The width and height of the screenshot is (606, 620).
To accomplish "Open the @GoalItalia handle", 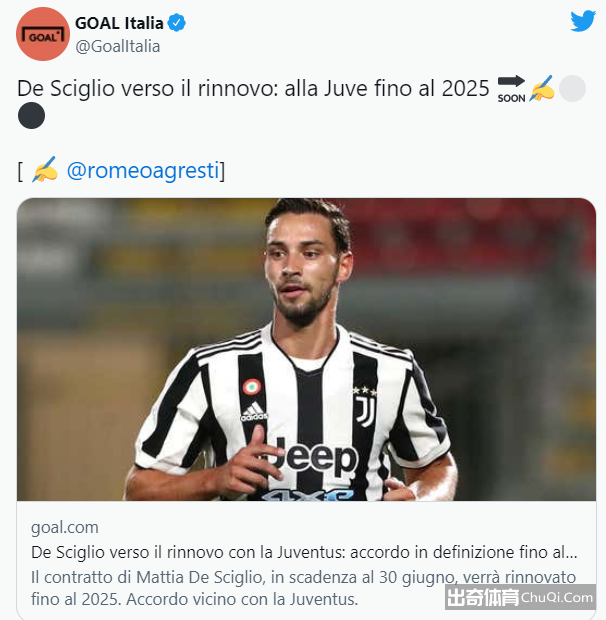I will pyautogui.click(x=117, y=46).
